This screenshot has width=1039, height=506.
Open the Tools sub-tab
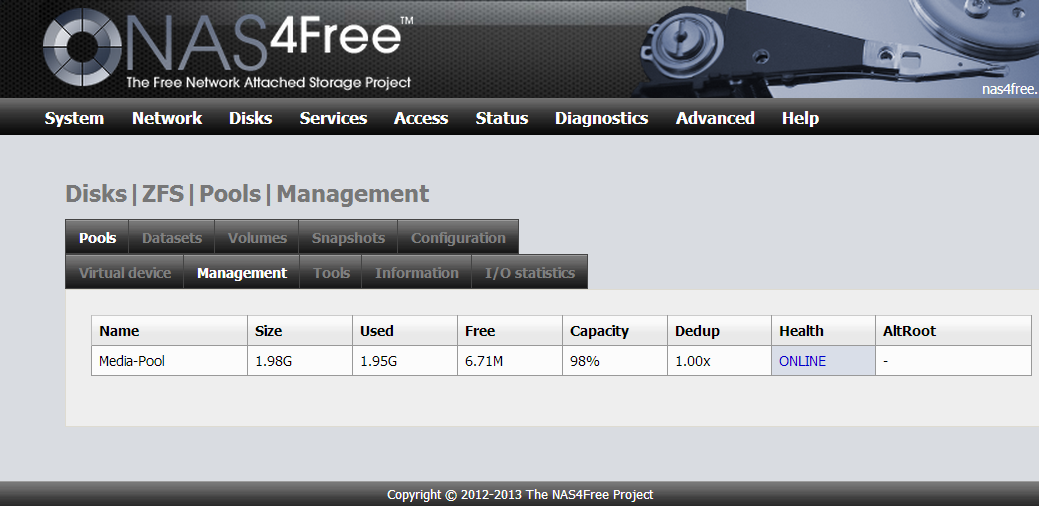(x=331, y=273)
